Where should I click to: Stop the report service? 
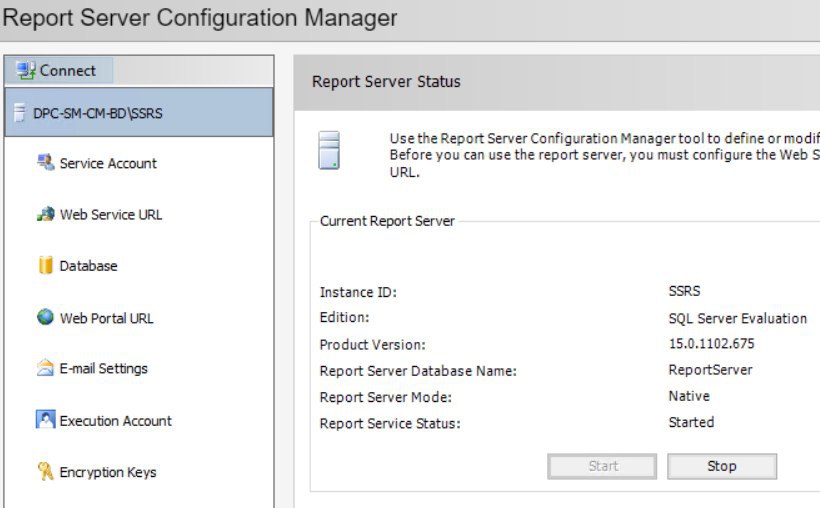click(x=722, y=466)
